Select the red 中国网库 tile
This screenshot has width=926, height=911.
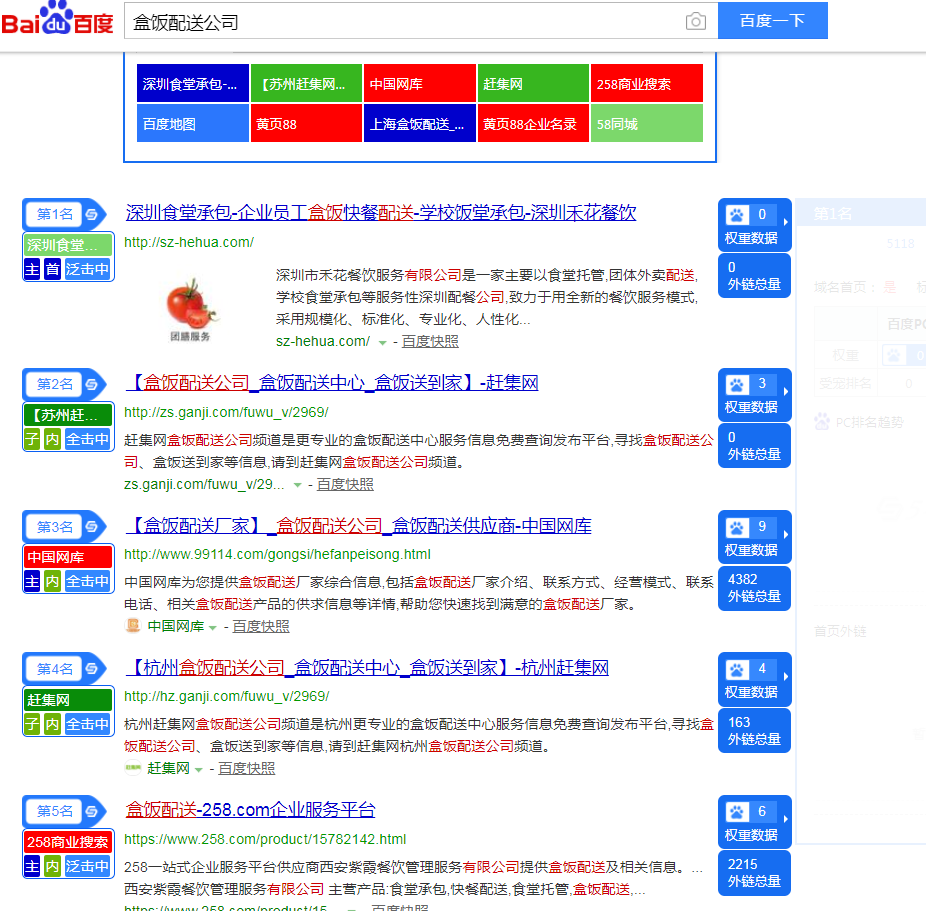419,84
